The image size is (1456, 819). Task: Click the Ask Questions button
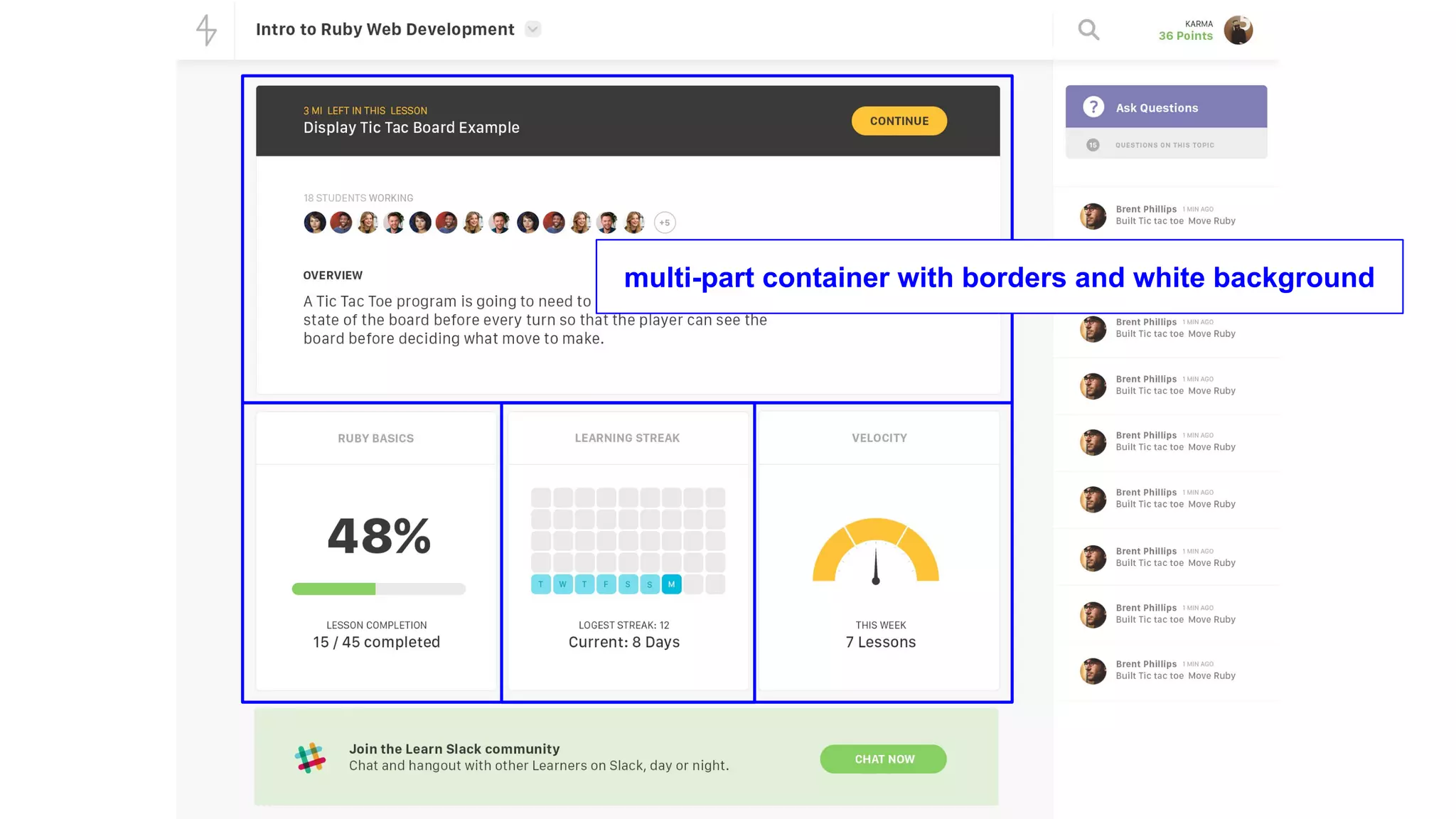point(1166,107)
